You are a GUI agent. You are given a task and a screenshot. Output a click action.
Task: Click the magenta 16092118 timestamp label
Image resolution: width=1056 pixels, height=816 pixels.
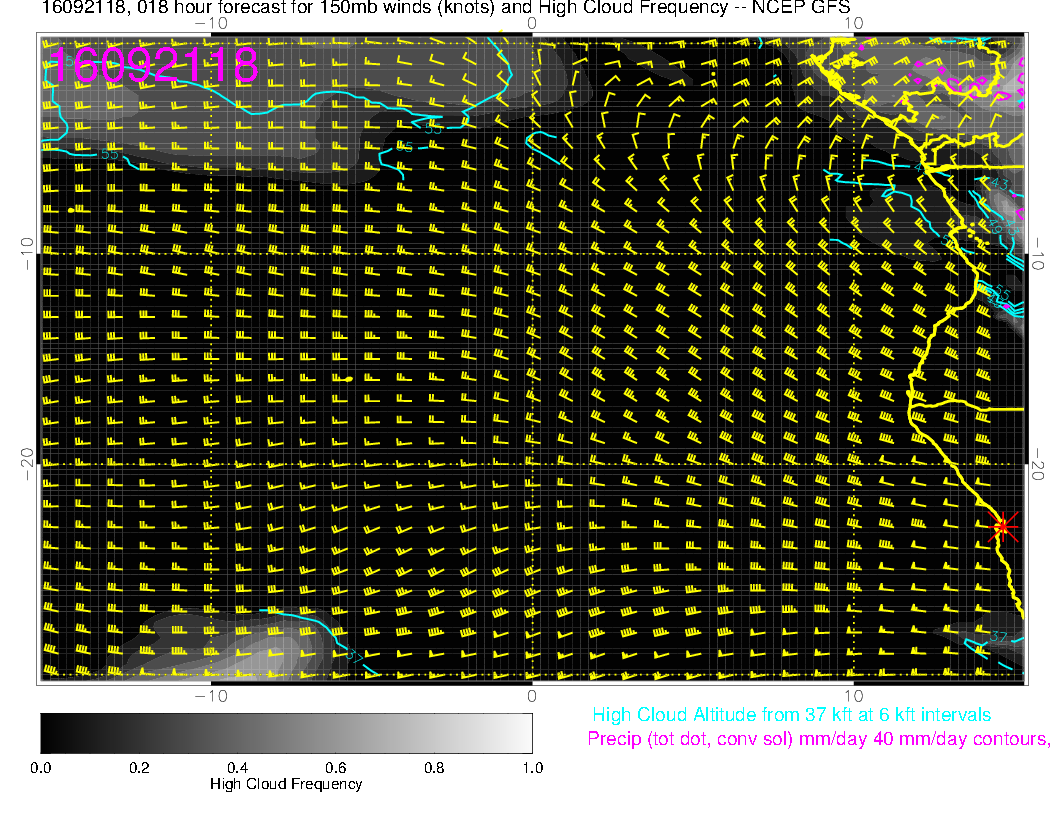pyautogui.click(x=154, y=65)
